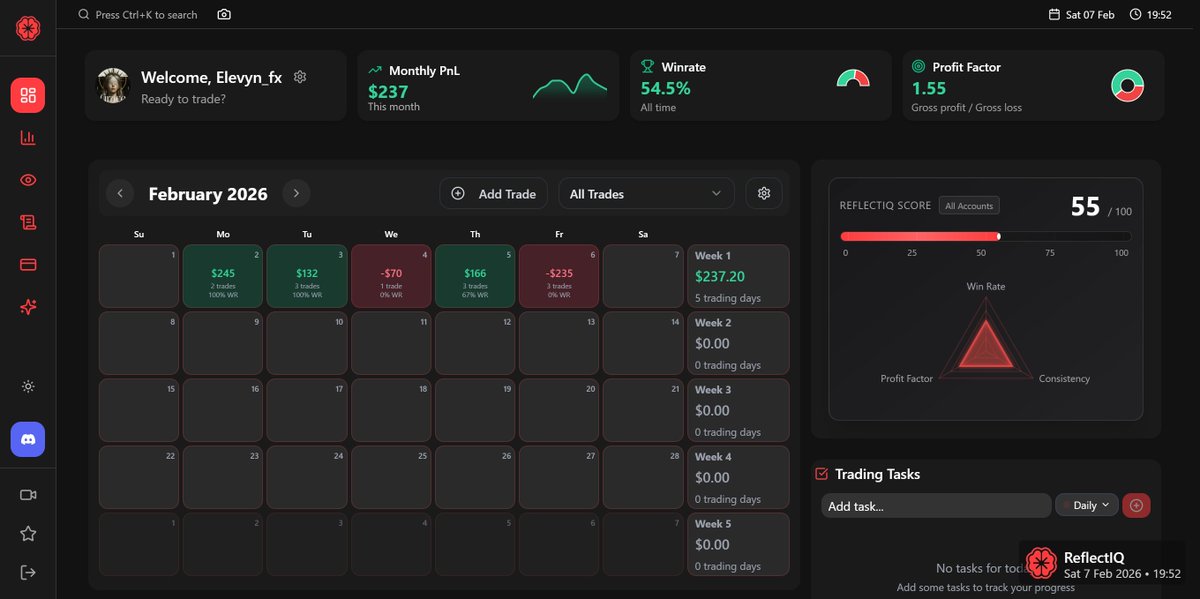The image size is (1200, 599).
Task: Open the sparkle AI sidebar icon
Action: point(28,307)
